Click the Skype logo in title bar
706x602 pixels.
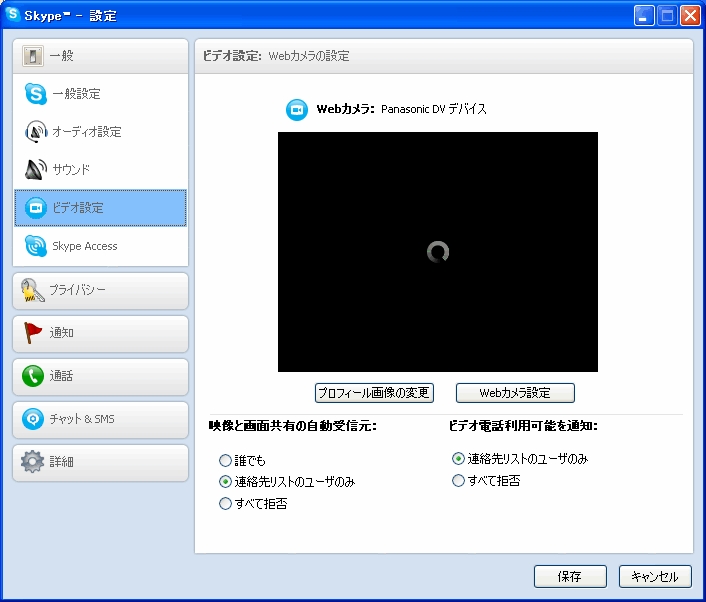pos(13,14)
